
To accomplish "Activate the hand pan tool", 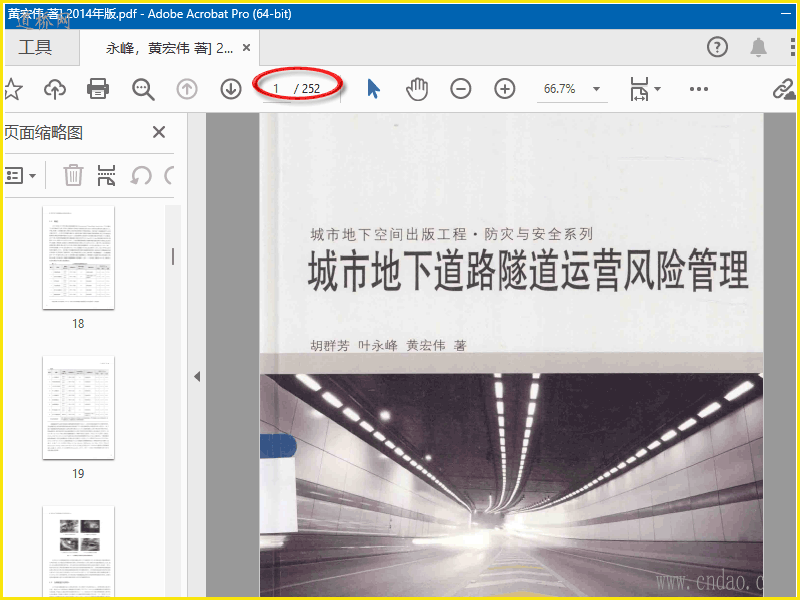I will point(417,89).
